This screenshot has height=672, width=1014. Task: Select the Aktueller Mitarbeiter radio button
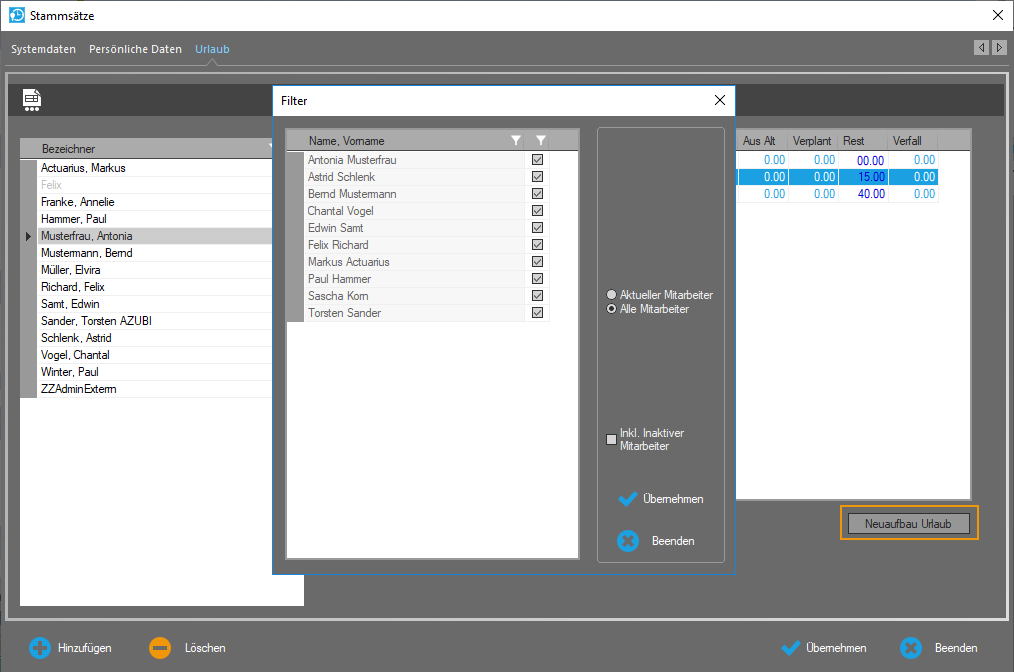pyautogui.click(x=612, y=296)
